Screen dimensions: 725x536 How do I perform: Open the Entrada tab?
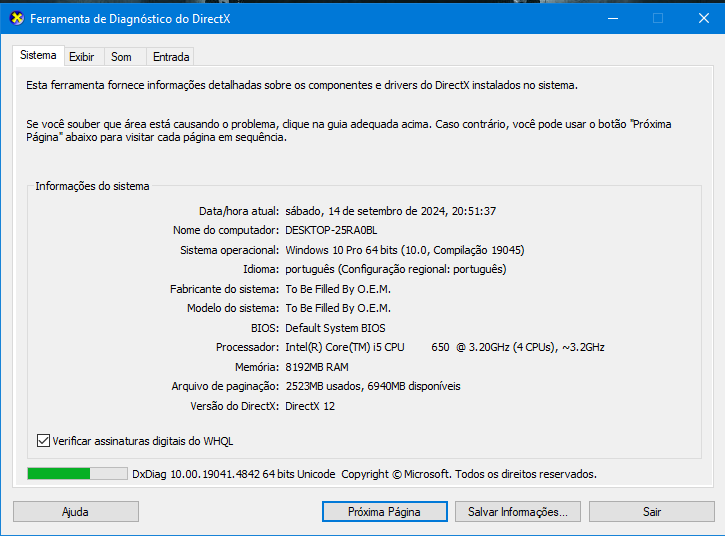(x=171, y=57)
